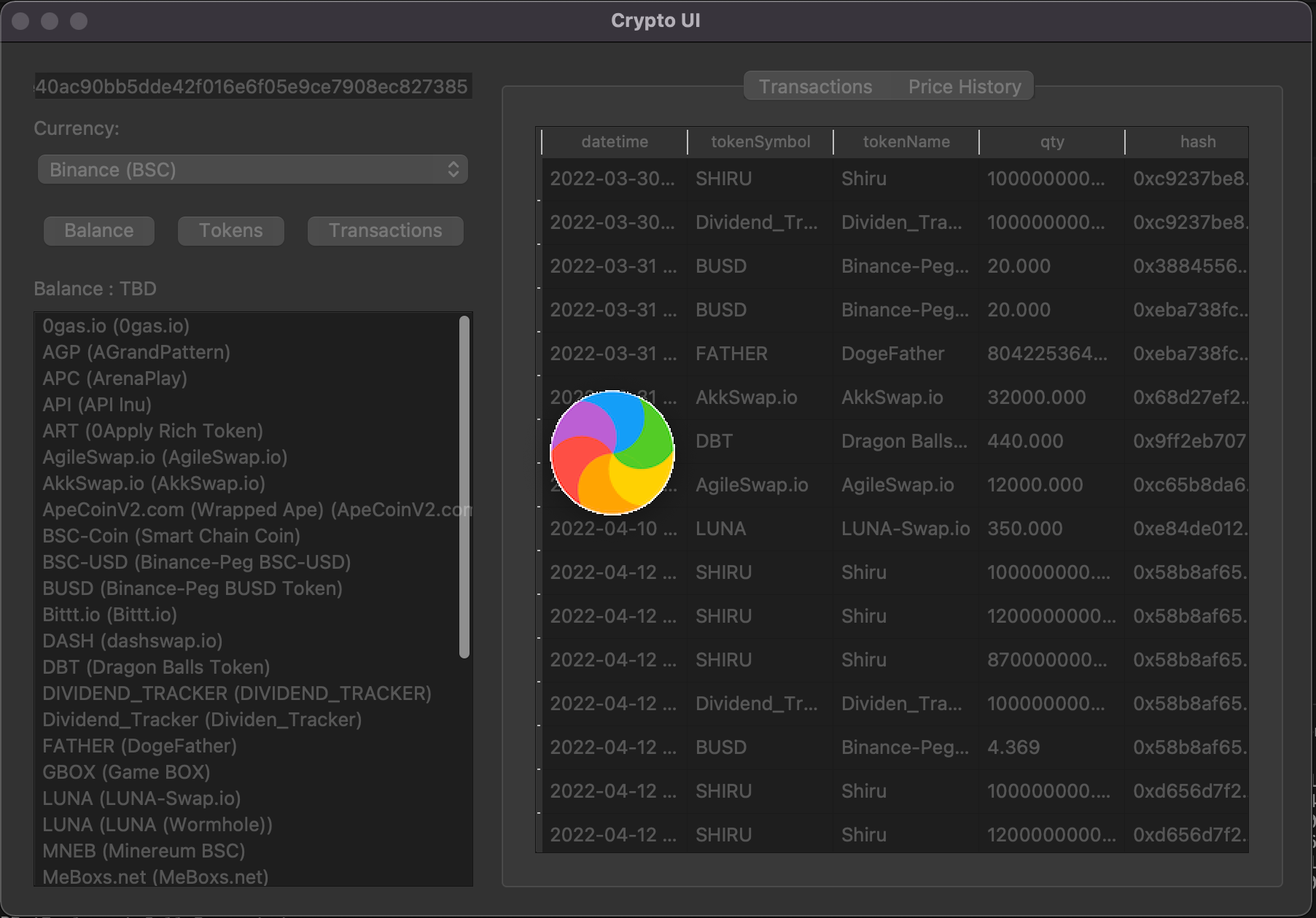Click the wallet address input field
The height and width of the screenshot is (918, 1316).
(x=253, y=86)
